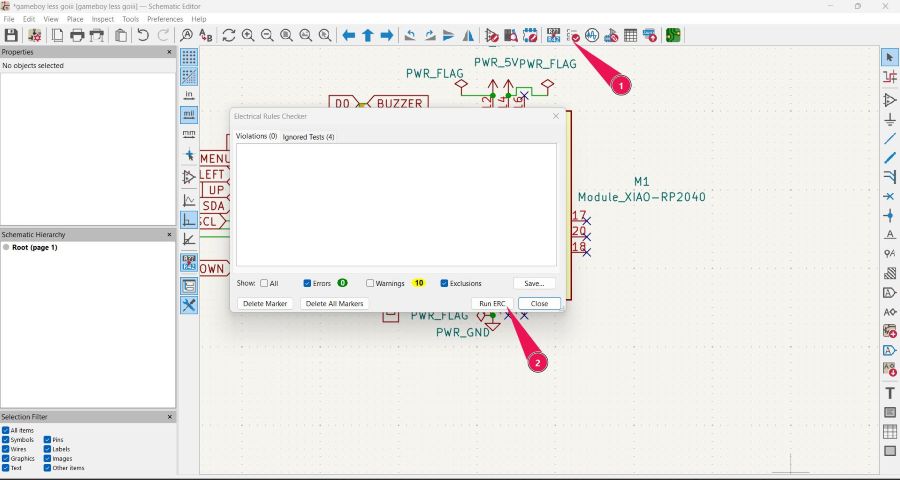Close the Selection Filter panel

pos(169,417)
